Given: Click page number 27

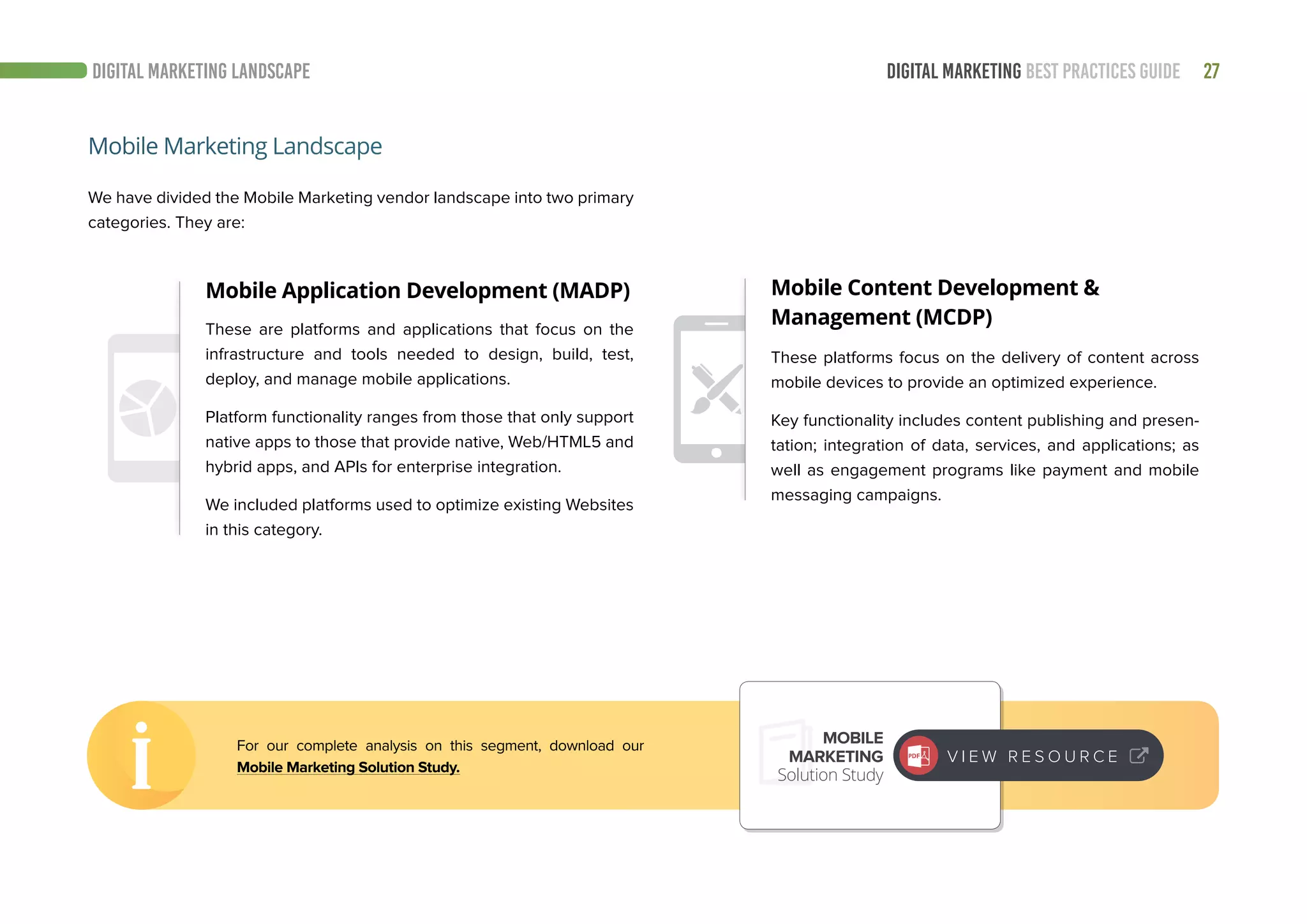Looking at the screenshot, I should 1211,71.
